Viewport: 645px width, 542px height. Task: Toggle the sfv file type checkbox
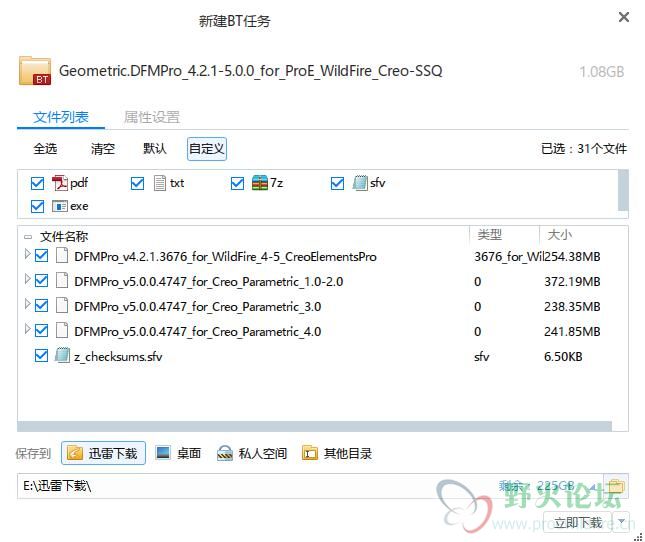click(x=337, y=183)
